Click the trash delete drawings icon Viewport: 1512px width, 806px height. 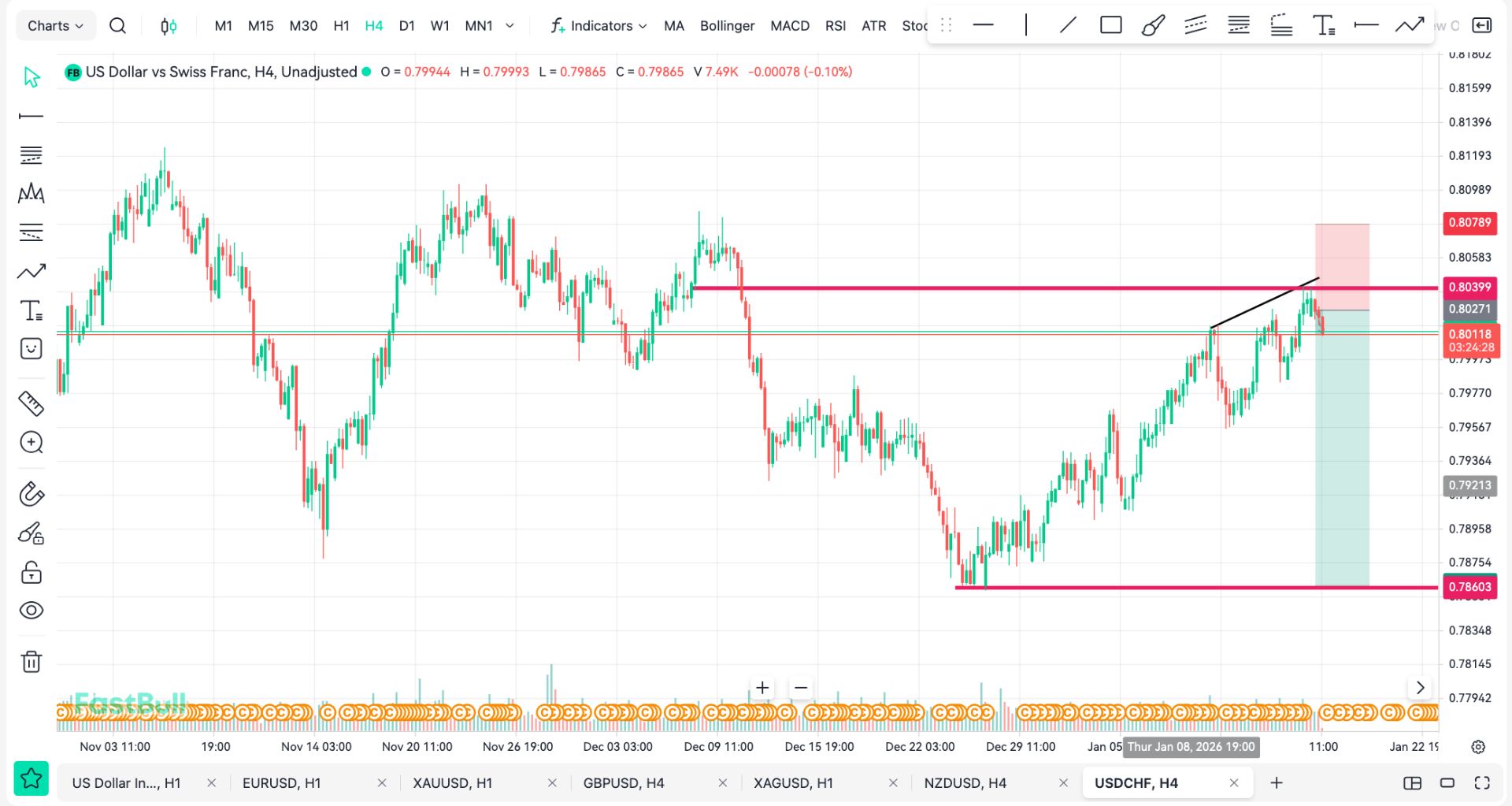point(31,662)
